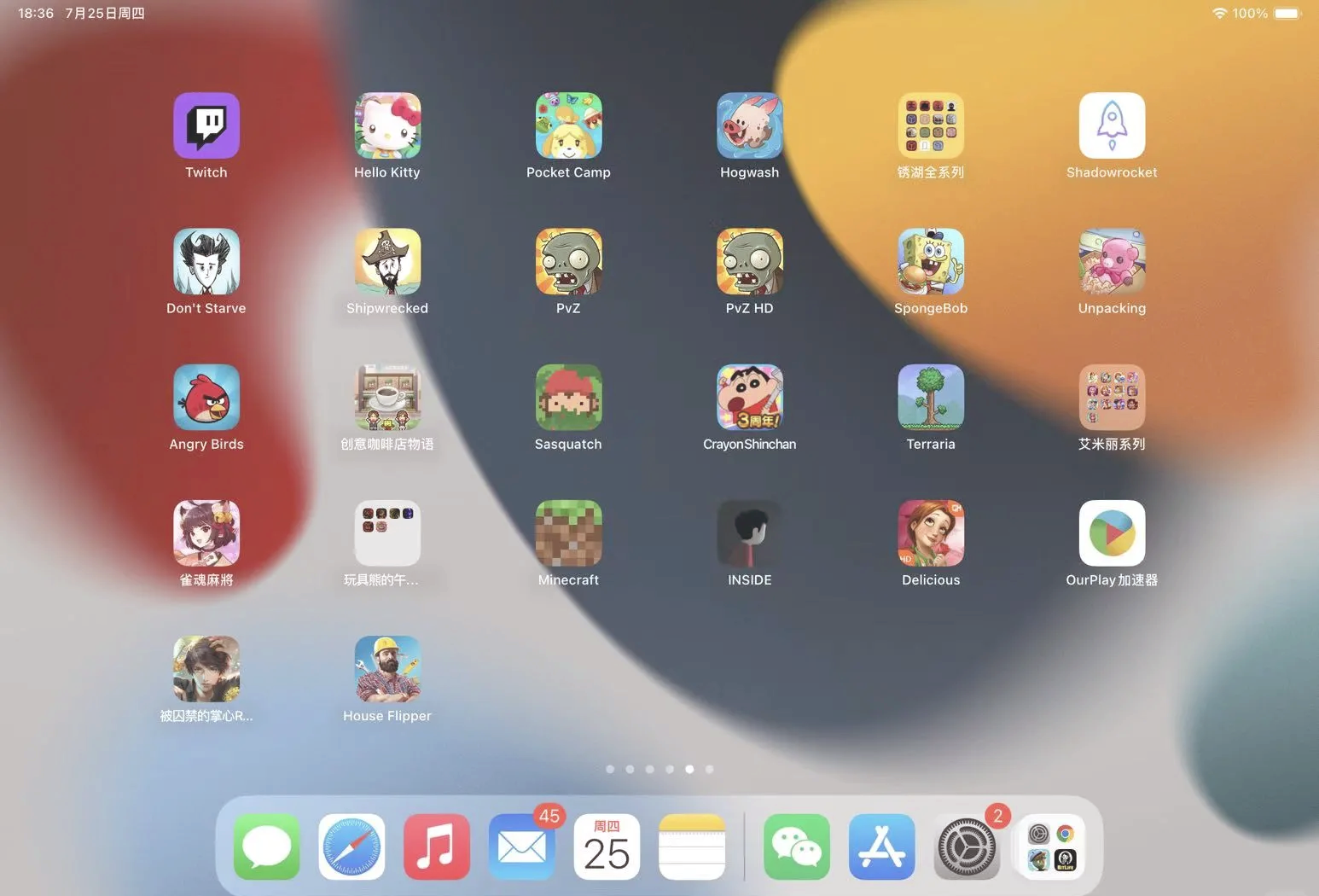Tap the Wi-Fi status icon
1319x896 pixels.
[x=1219, y=13]
